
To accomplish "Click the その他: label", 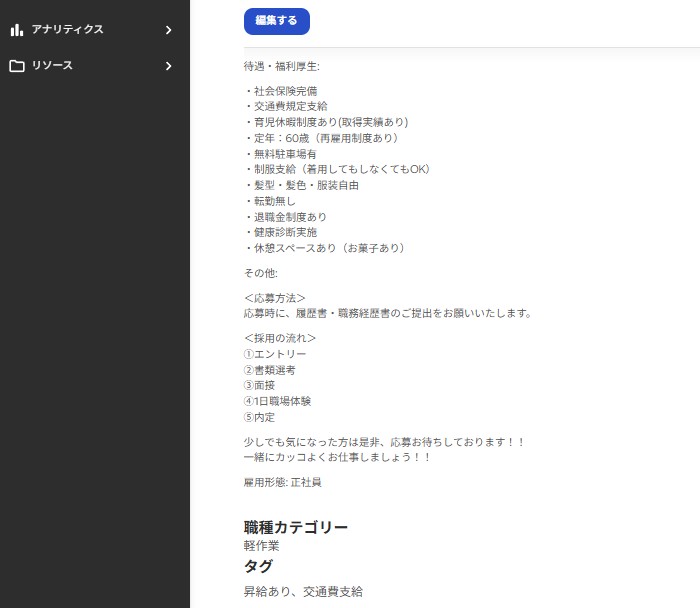I will click(260, 273).
